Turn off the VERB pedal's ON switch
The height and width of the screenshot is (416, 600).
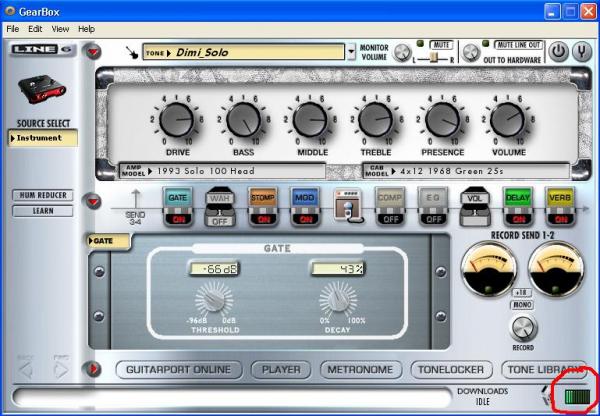click(x=560, y=220)
